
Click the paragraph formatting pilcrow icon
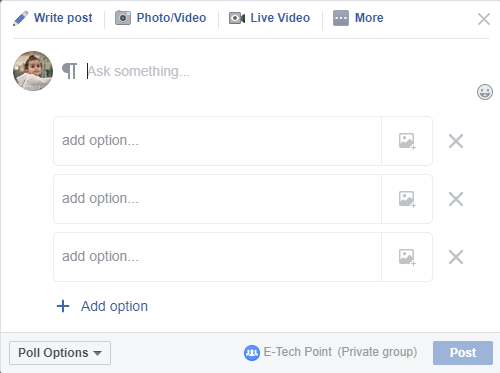point(70,71)
